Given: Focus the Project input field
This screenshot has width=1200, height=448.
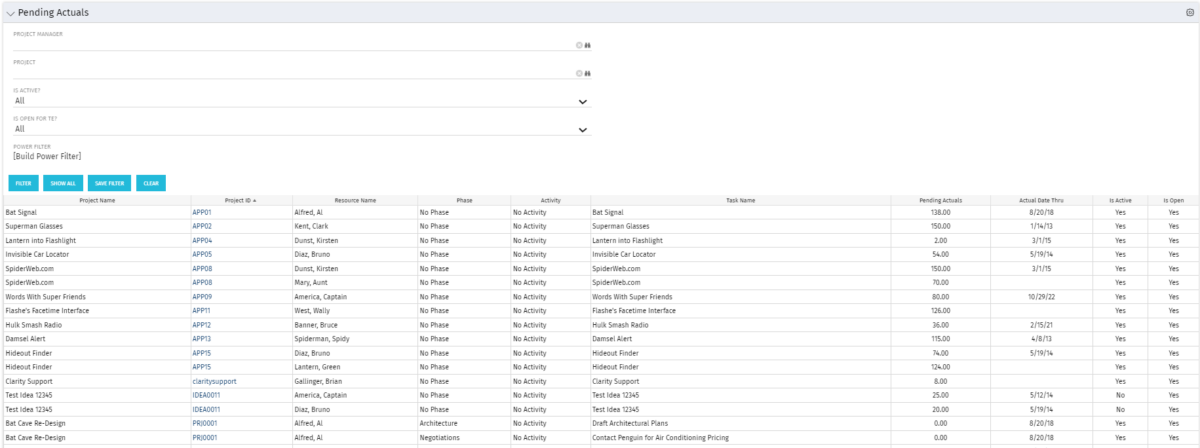Looking at the screenshot, I should pyautogui.click(x=293, y=73).
